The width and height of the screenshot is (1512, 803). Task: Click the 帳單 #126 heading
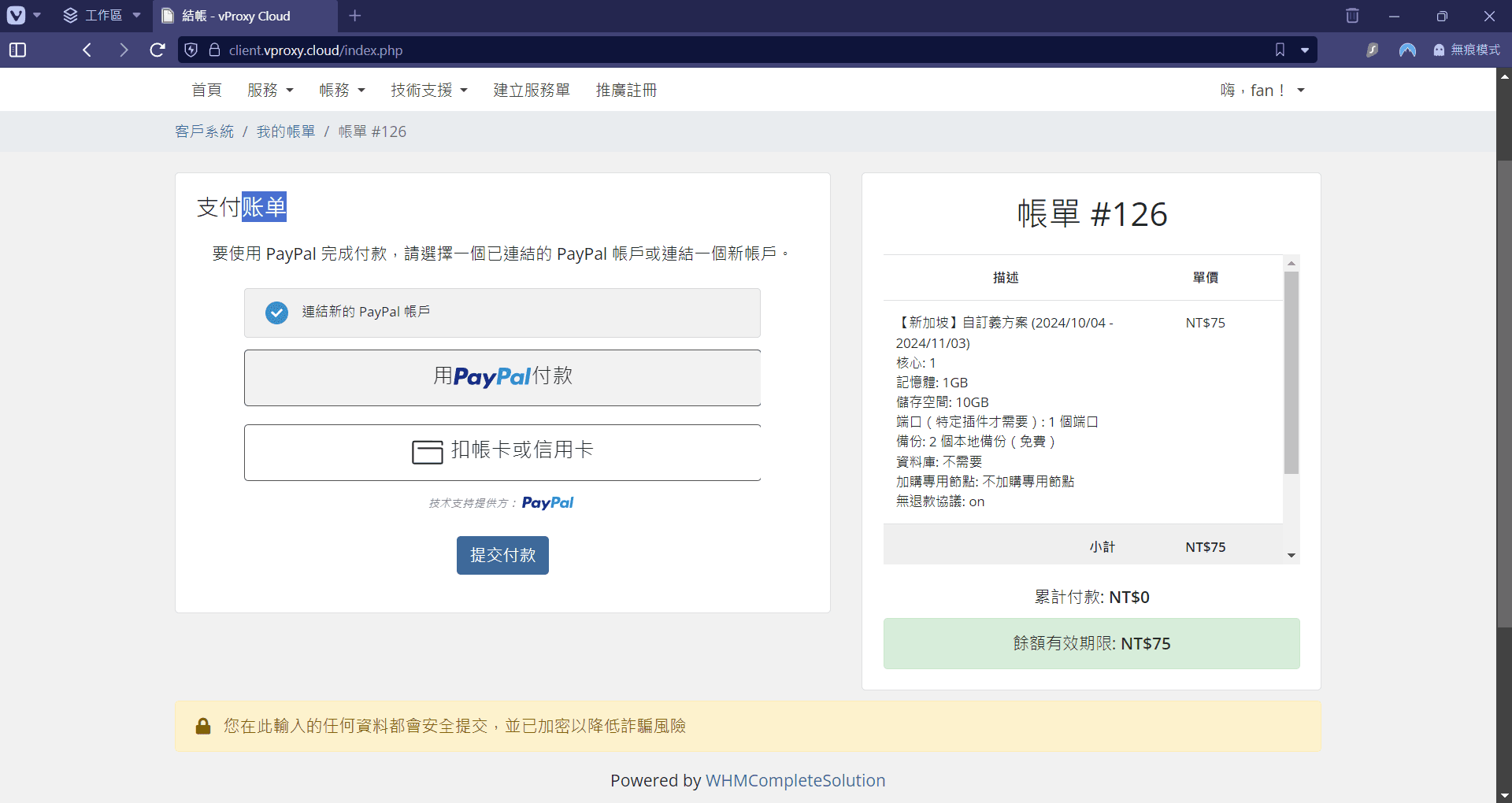click(1091, 214)
